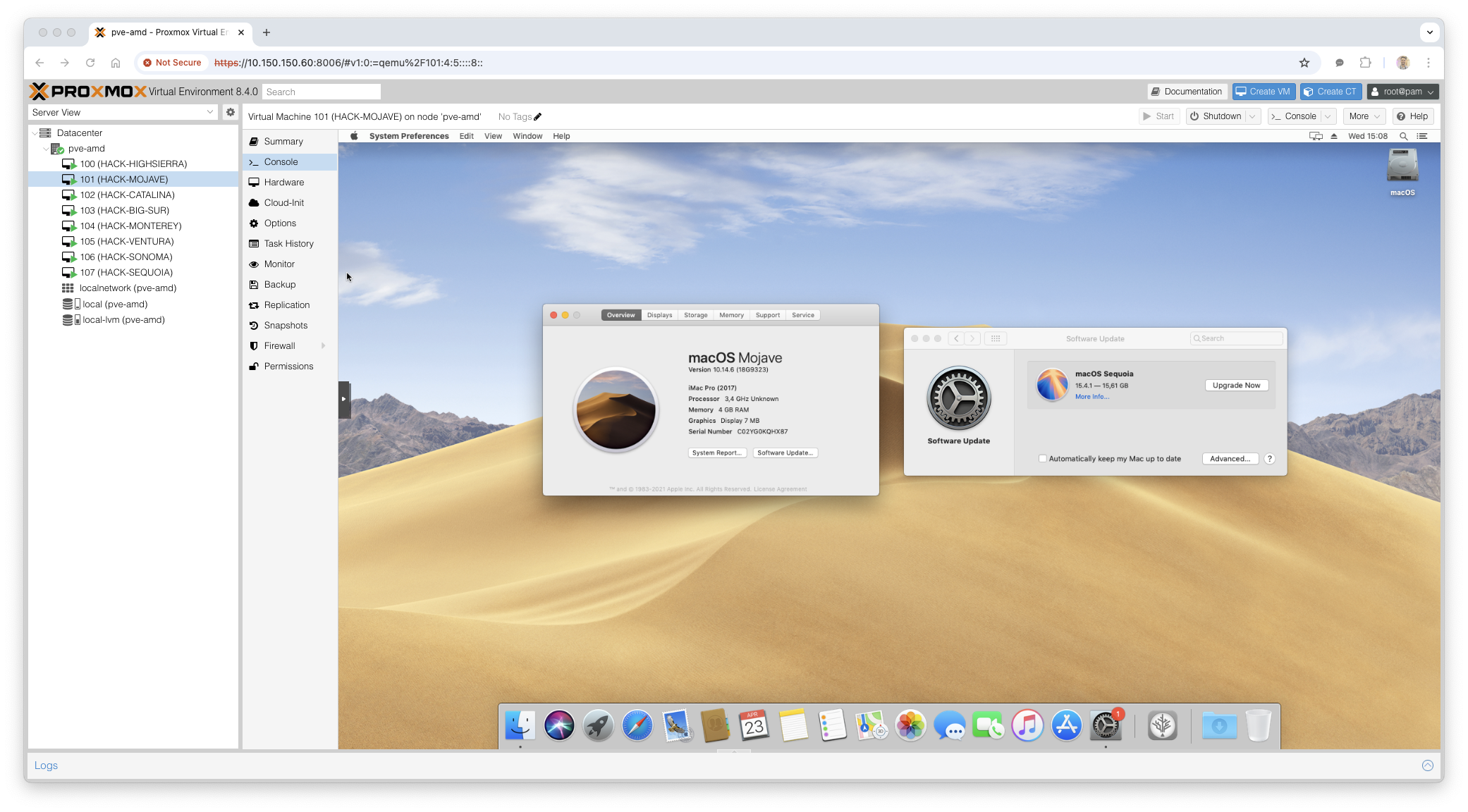Open the Launchpad rocket in the dock

(598, 725)
